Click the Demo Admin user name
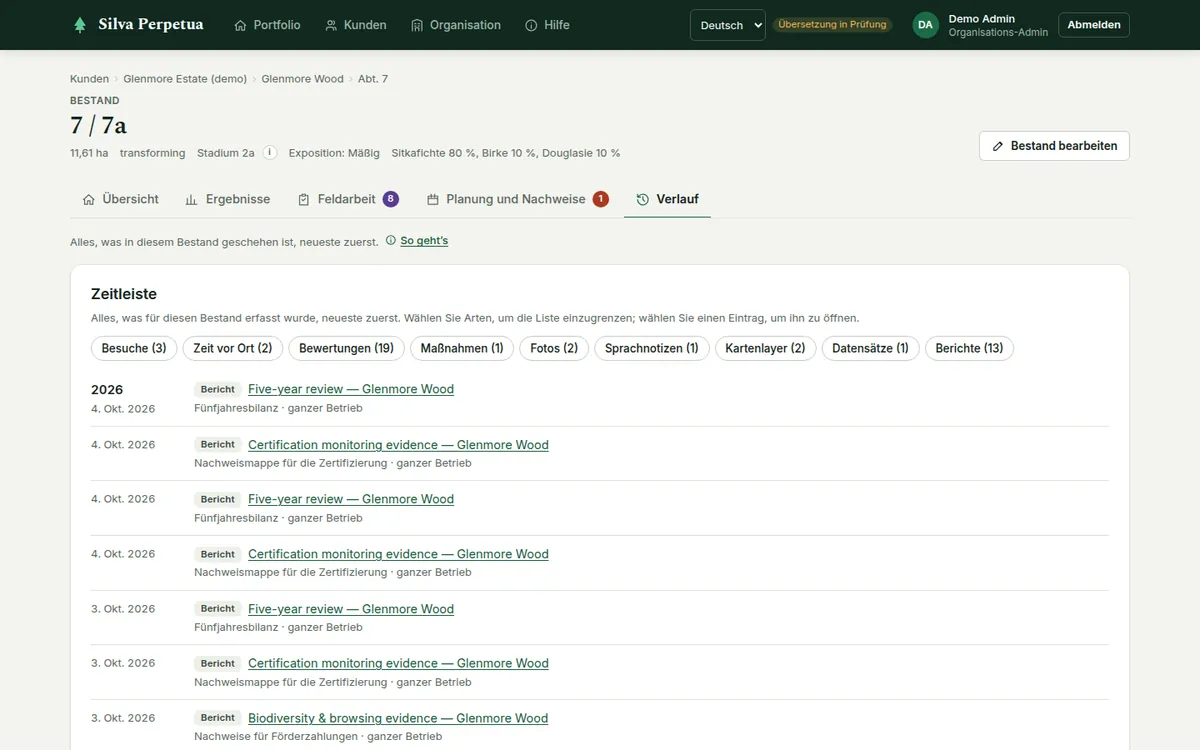Image resolution: width=1200 pixels, height=750 pixels. click(x=981, y=19)
